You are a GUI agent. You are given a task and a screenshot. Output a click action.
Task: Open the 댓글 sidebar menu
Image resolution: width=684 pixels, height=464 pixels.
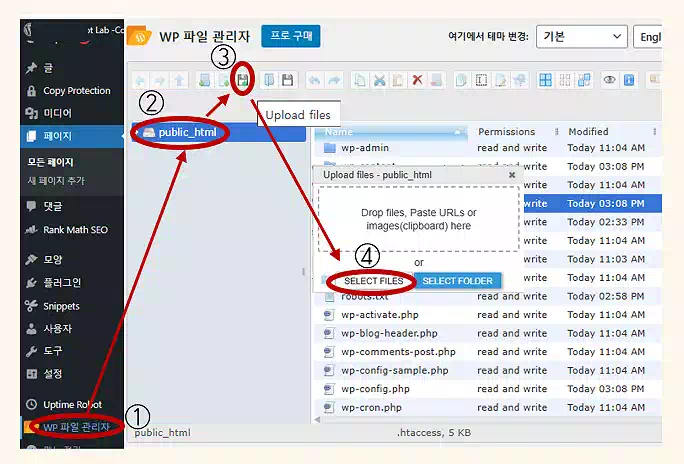tap(72, 206)
